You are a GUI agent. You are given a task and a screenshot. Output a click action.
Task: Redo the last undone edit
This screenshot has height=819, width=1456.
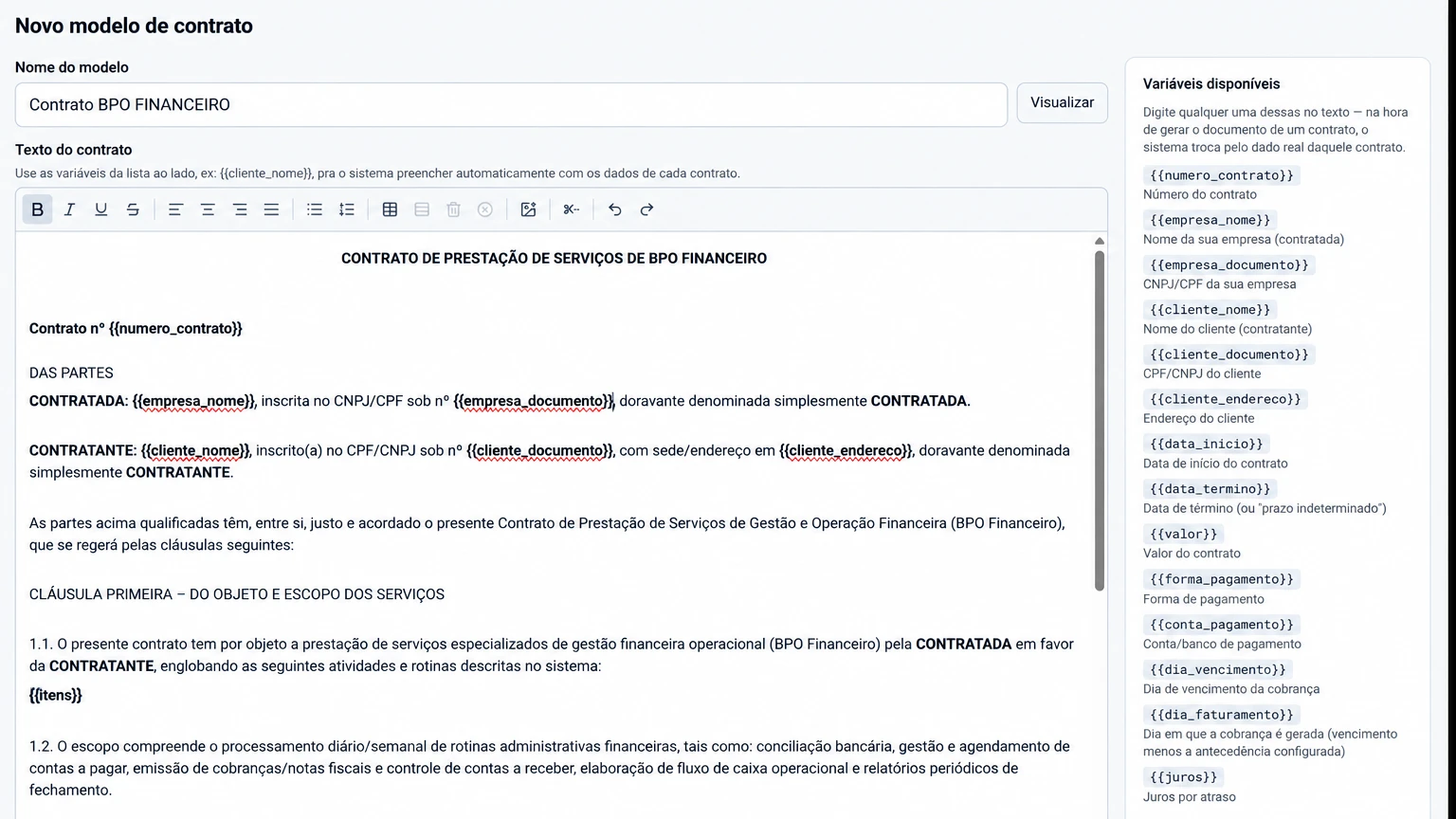point(646,209)
